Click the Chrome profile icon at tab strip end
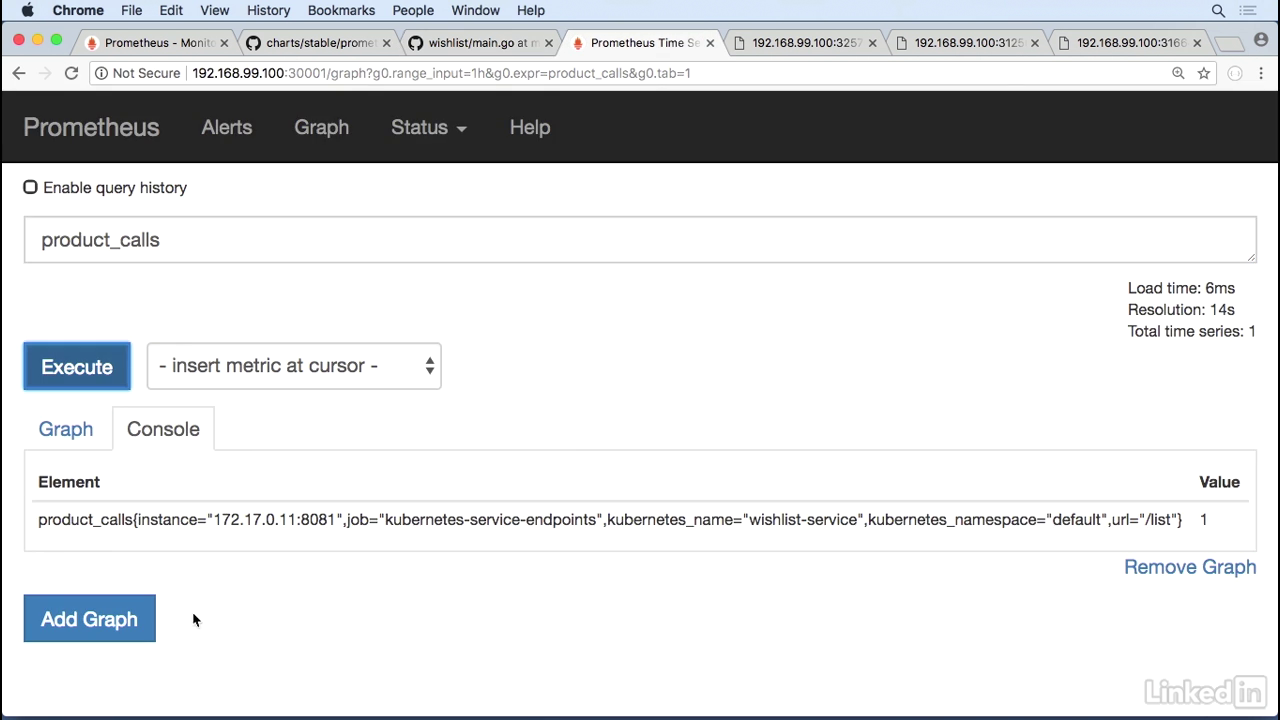1280x720 pixels. pos(1261,41)
